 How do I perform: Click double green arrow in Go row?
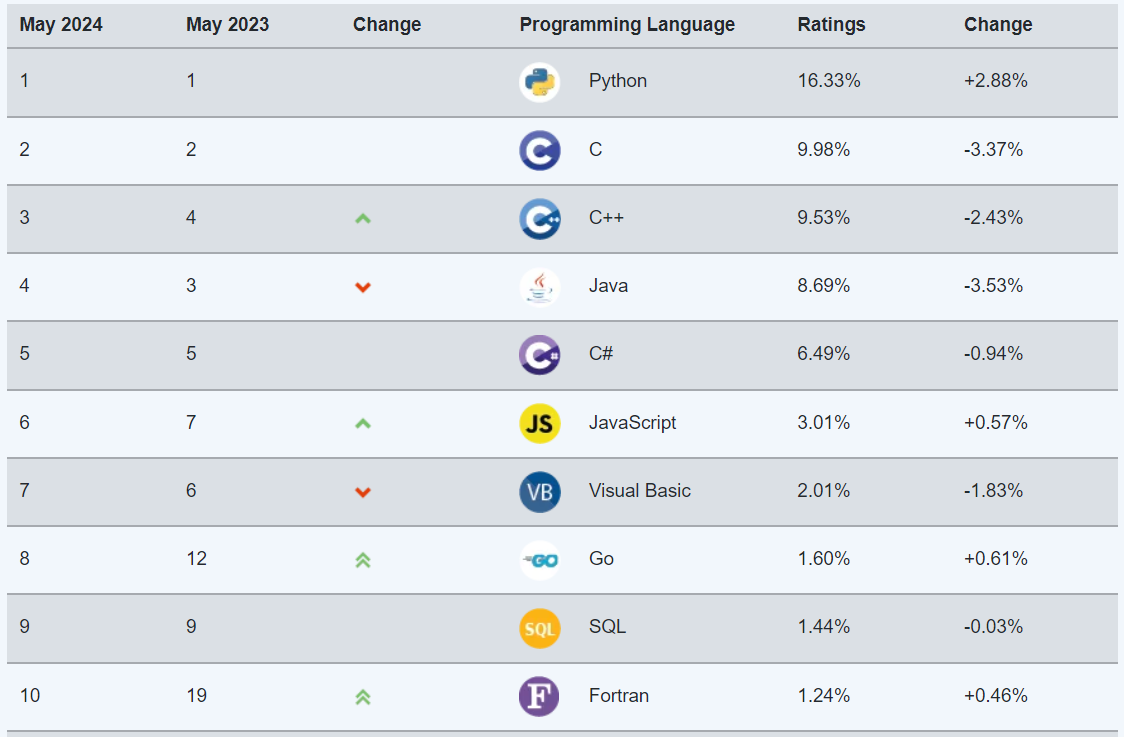click(363, 560)
